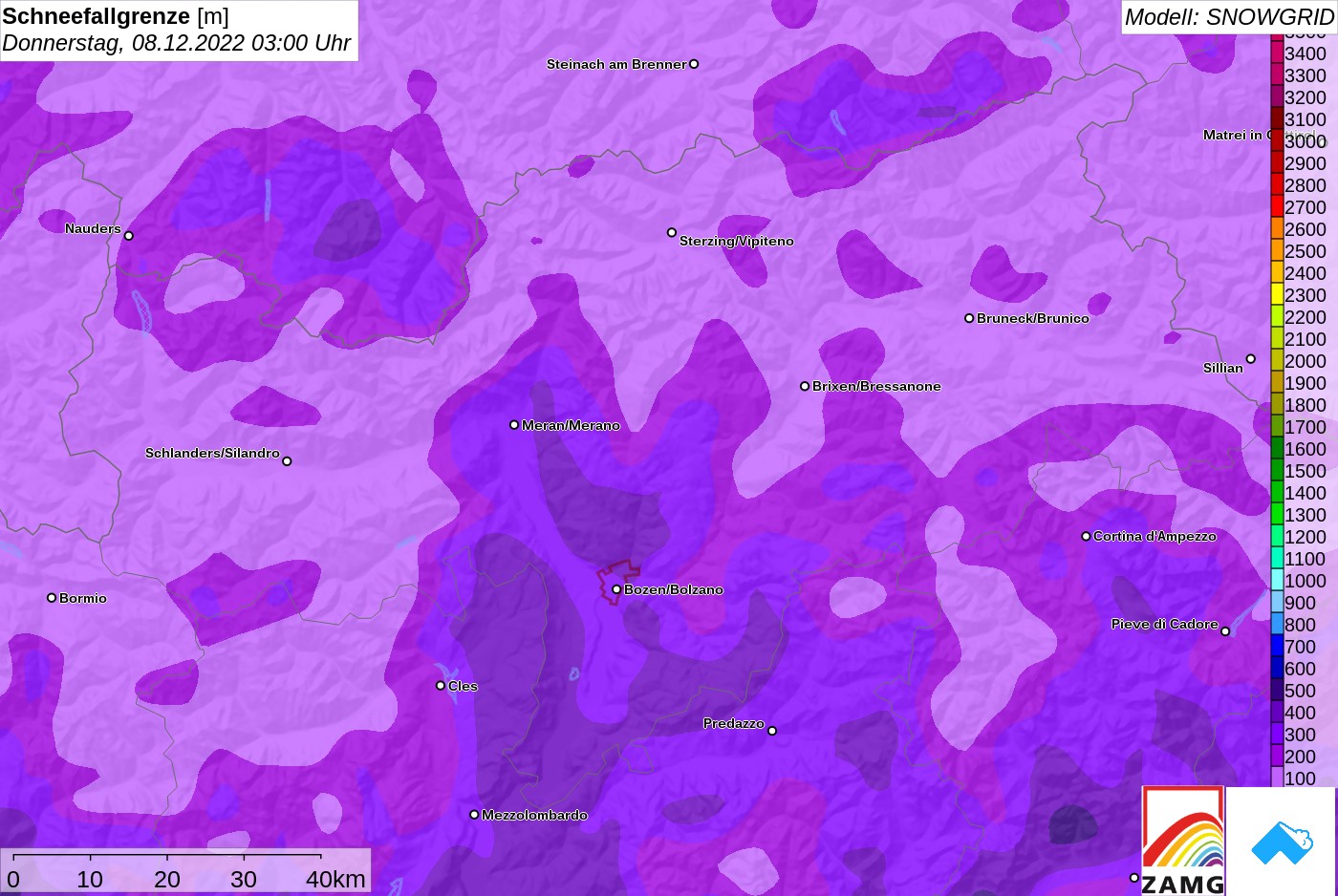Click the Cles city marker dot

click(441, 686)
